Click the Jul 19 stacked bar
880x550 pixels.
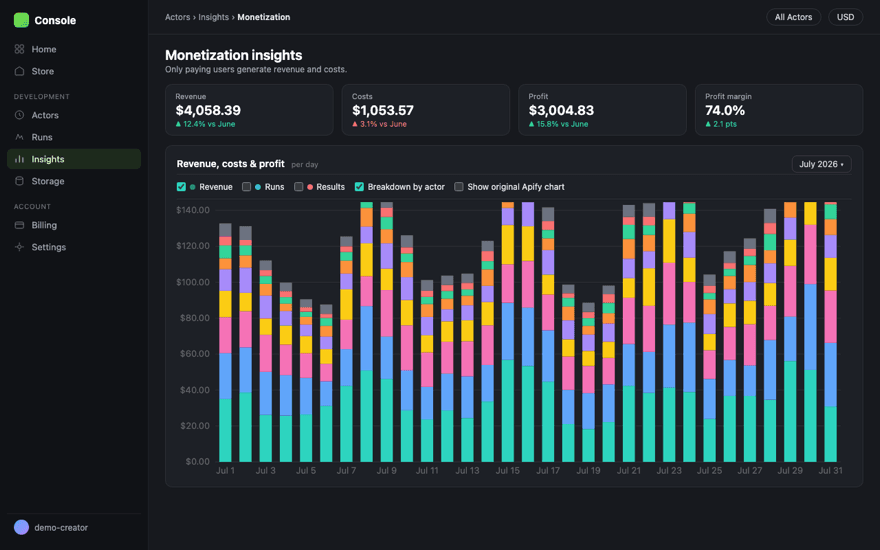(x=588, y=382)
